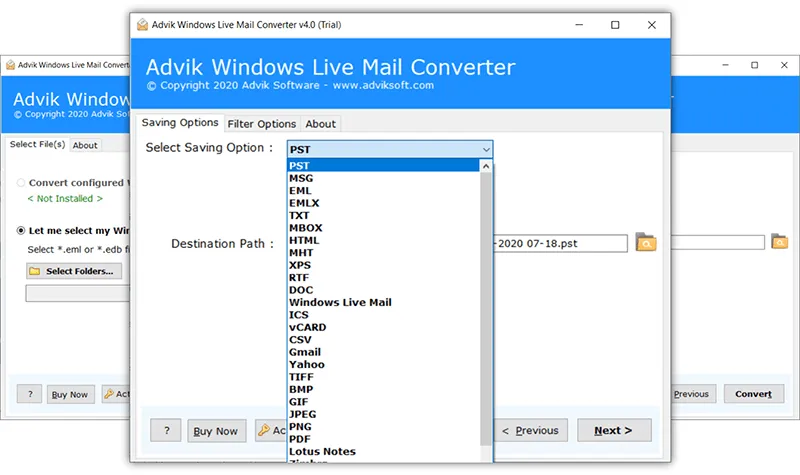Click the dropdown list scroll-up arrow
This screenshot has width=800, height=475.
coord(486,166)
